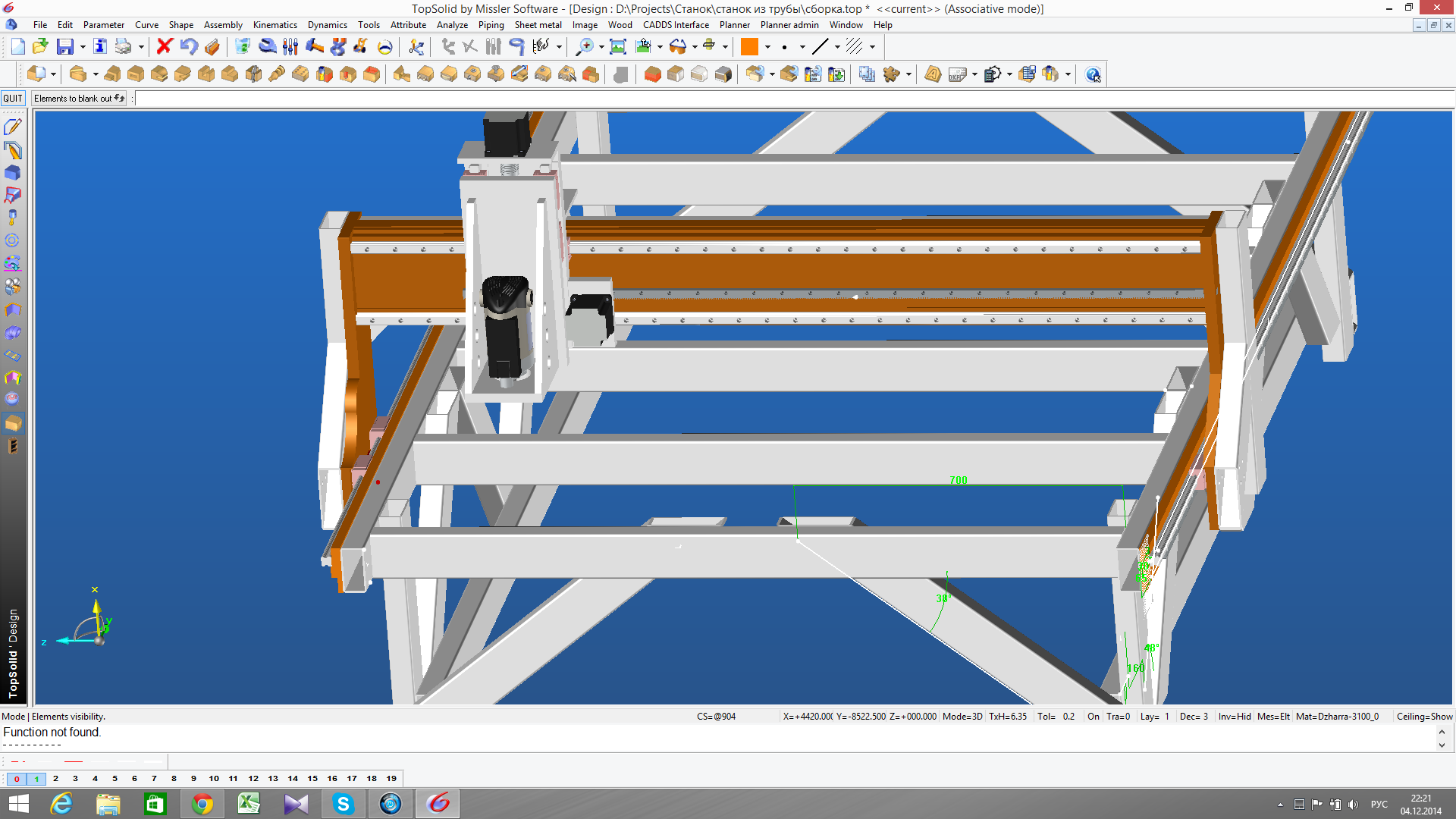The width and height of the screenshot is (1456, 819).
Task: Select the sketch pencil tool in left sidebar
Action: [x=12, y=127]
